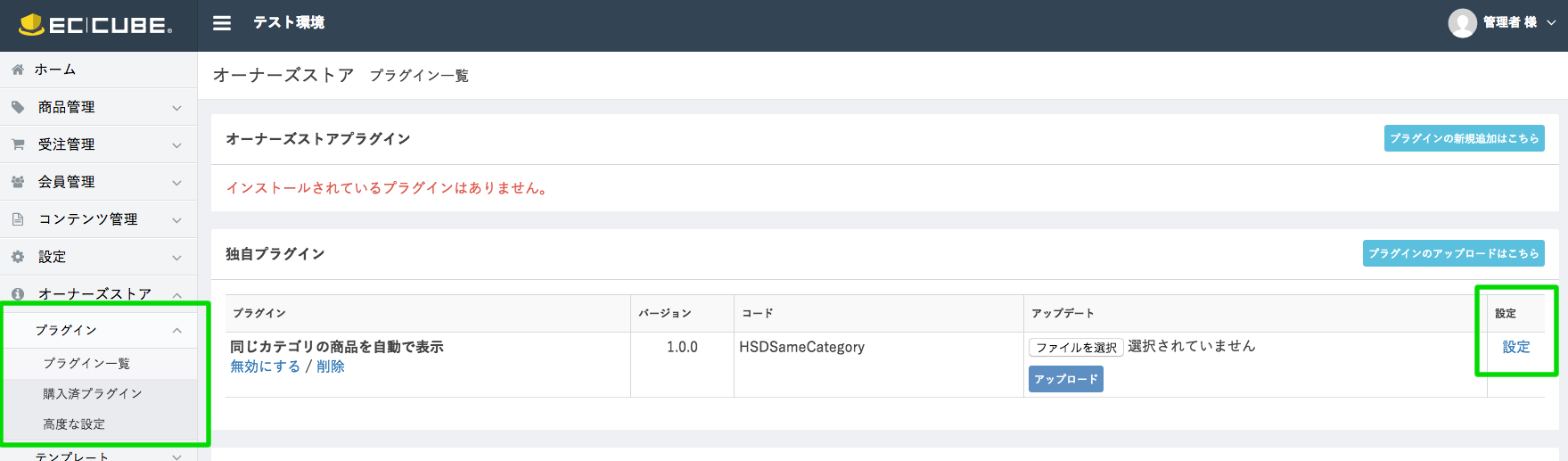Toggle the hamburger menu icon

[x=222, y=23]
